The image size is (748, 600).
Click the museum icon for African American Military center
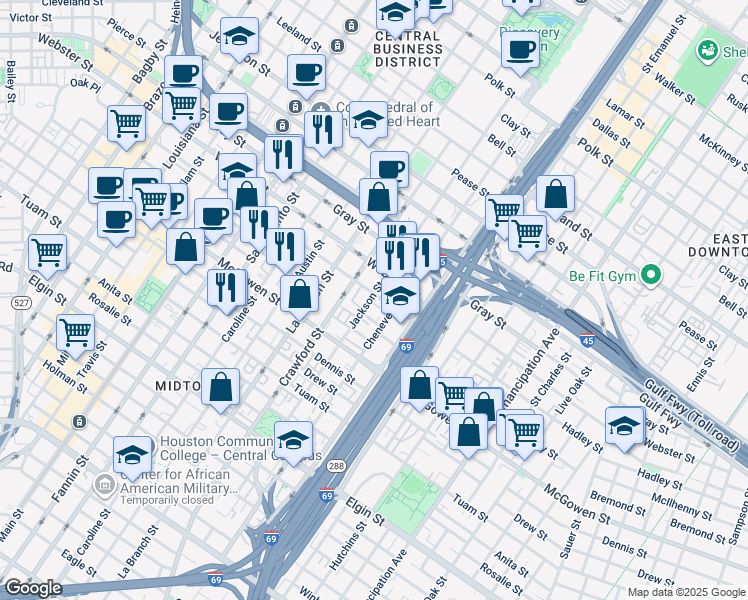(104, 485)
